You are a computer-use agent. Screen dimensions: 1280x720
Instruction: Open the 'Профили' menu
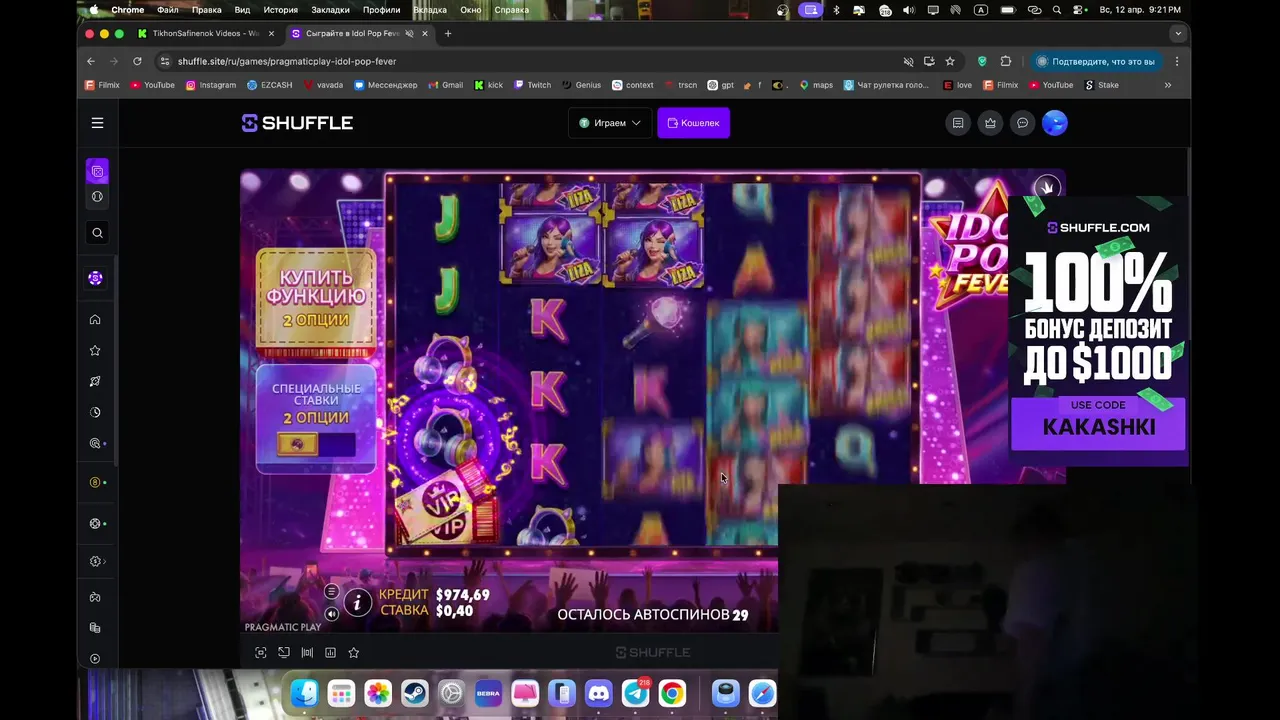click(x=381, y=10)
